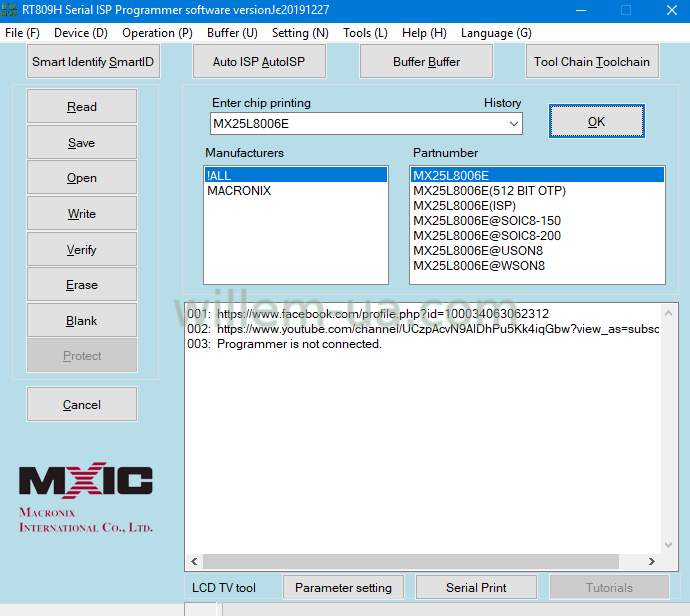Screen dimensions: 690x616
Task: Open the Buffer Buffer button
Action: tap(426, 62)
